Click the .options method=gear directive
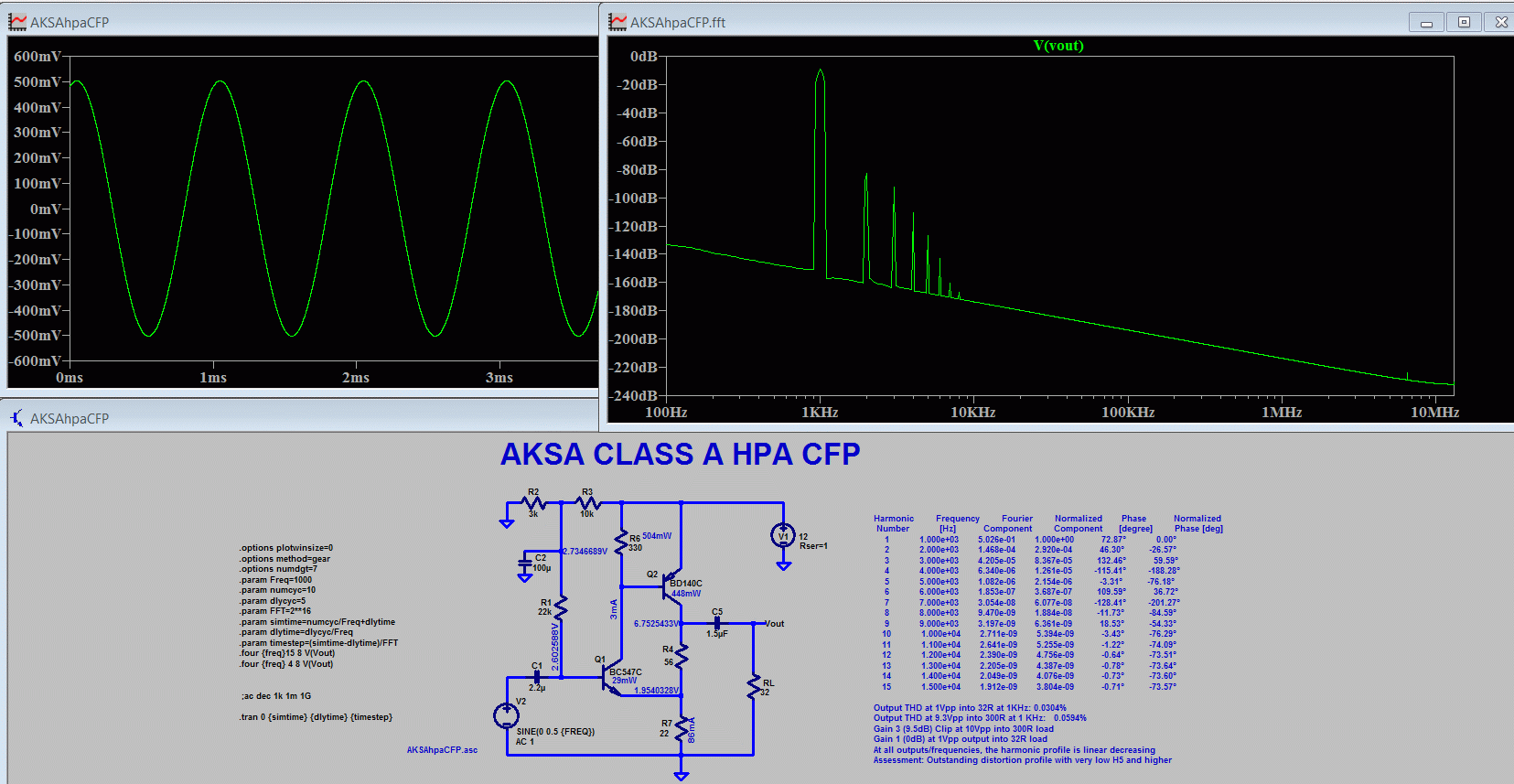1514x784 pixels. point(285,559)
